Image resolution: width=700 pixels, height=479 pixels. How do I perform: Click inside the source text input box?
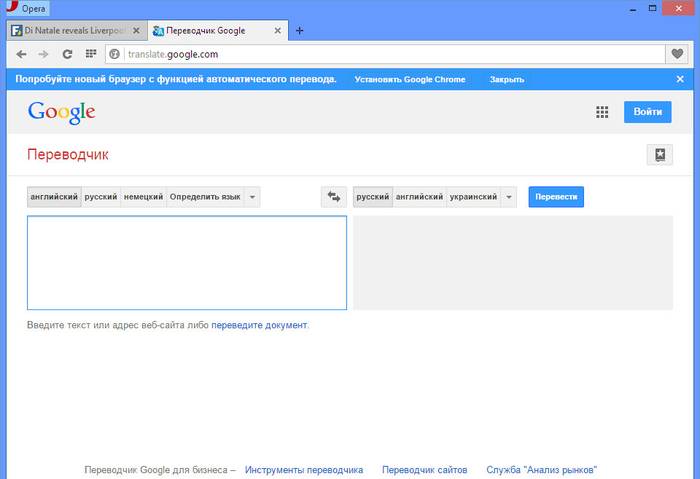[186, 263]
